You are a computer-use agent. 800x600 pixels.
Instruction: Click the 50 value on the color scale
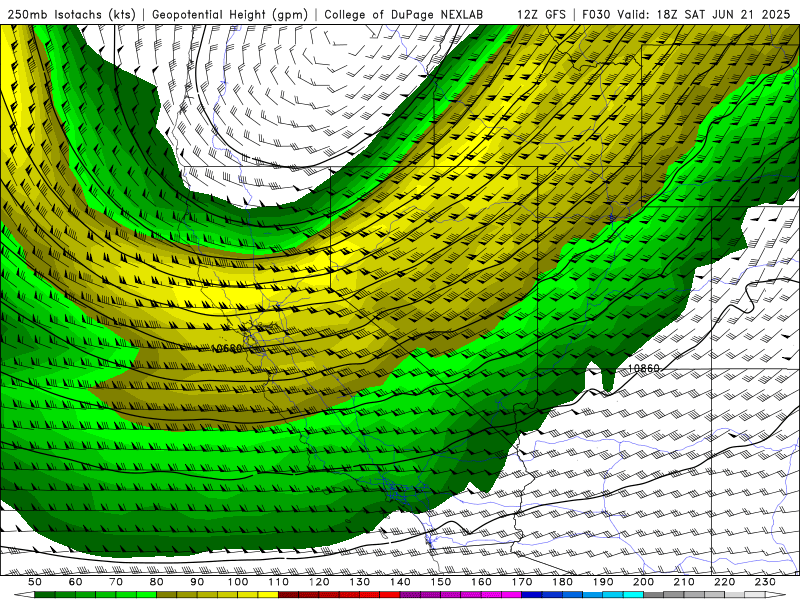35,582
